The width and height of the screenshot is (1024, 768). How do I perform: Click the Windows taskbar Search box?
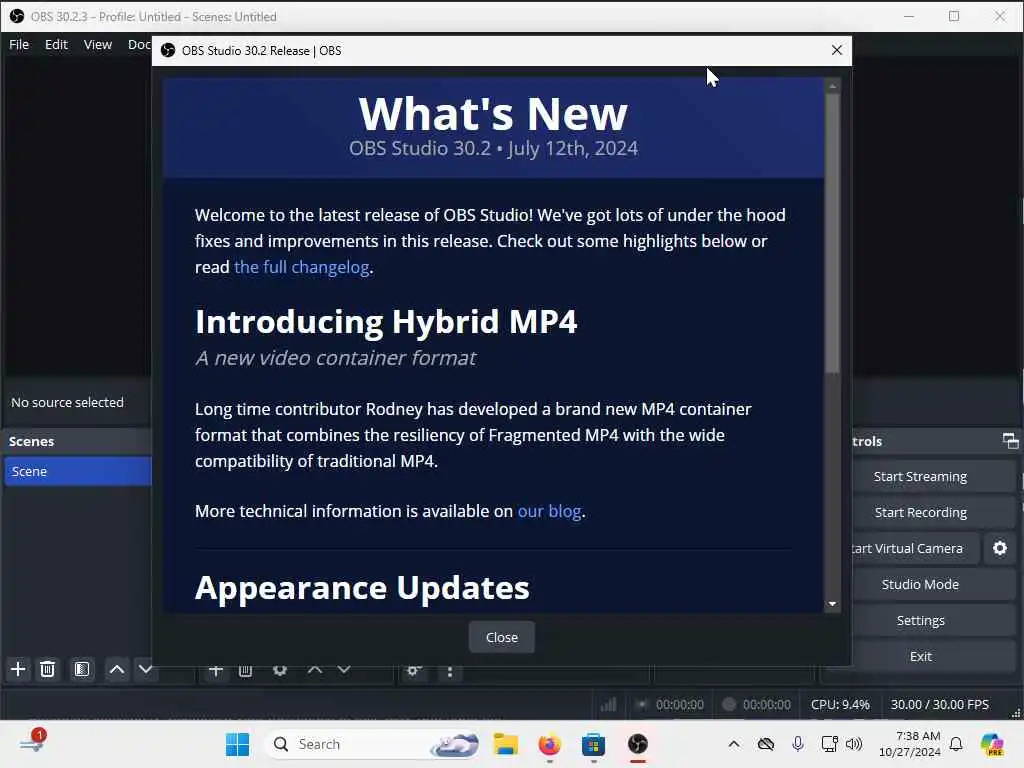[x=372, y=744]
